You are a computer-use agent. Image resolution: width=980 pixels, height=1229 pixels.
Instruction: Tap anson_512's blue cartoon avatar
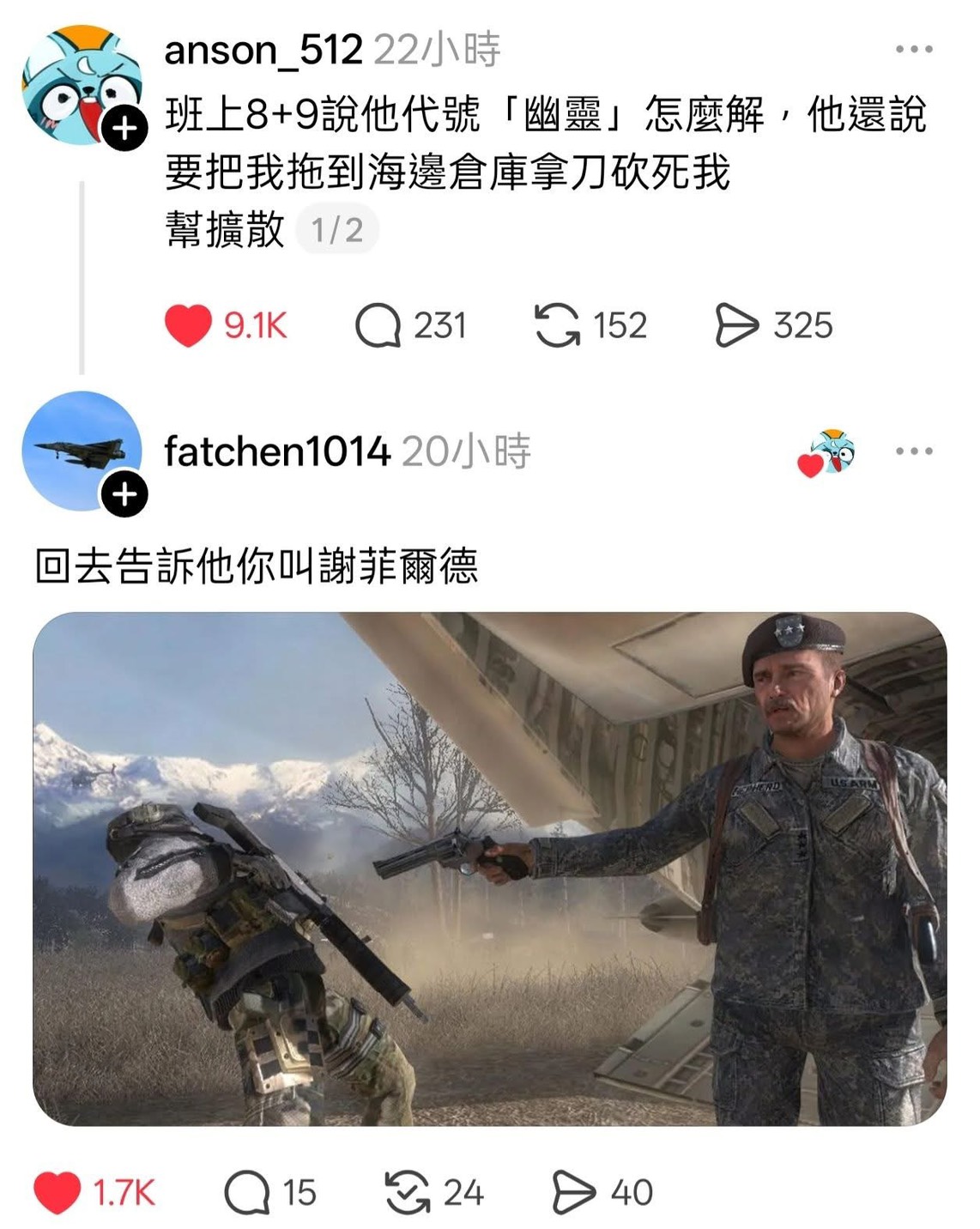point(82,85)
